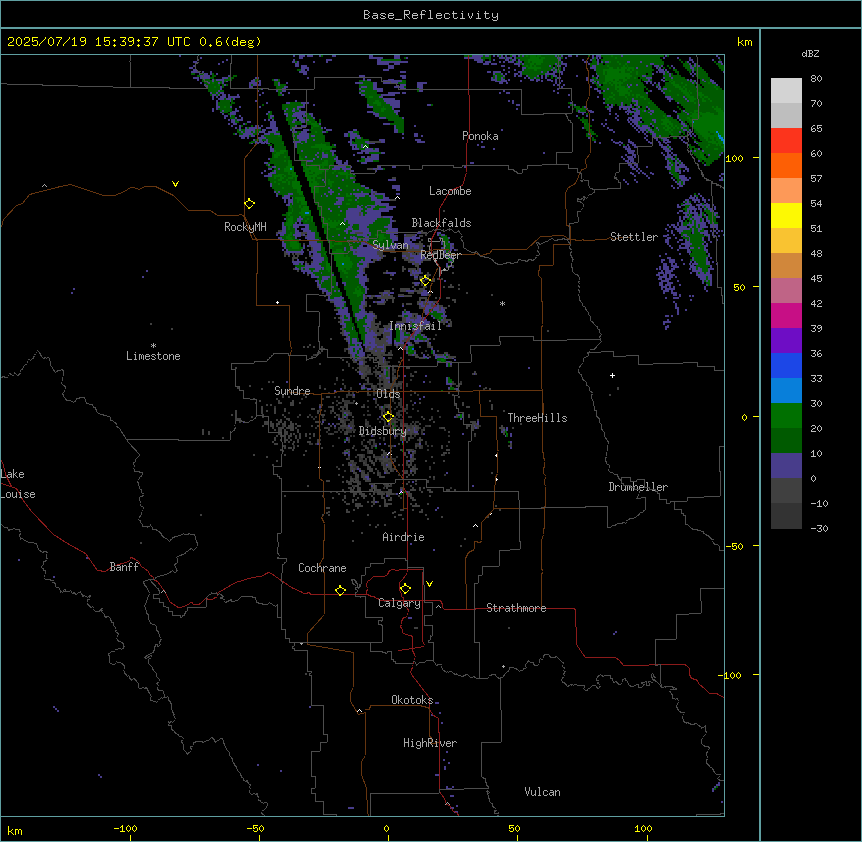Image resolution: width=862 pixels, height=842 pixels.
Task: Click the Olds label
Action: click(388, 394)
